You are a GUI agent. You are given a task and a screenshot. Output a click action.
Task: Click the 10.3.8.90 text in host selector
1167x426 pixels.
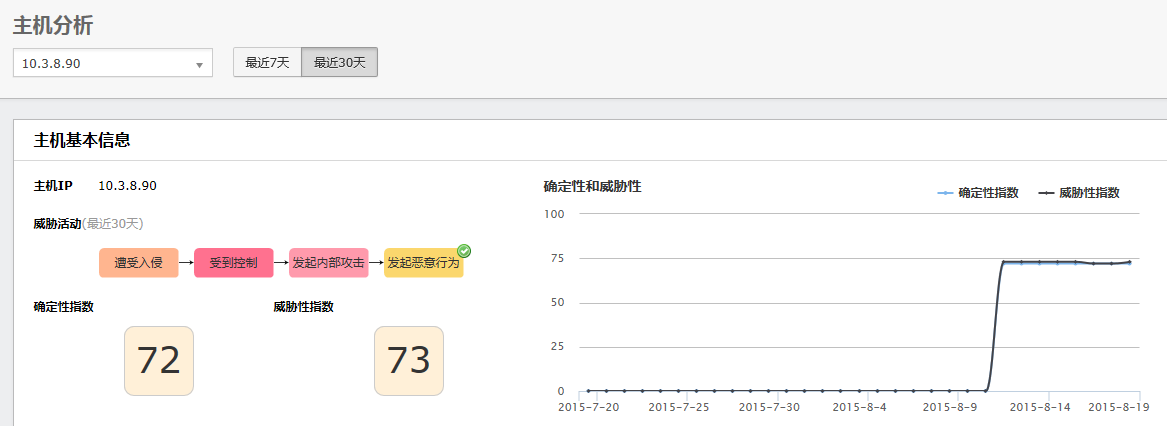[x=52, y=63]
